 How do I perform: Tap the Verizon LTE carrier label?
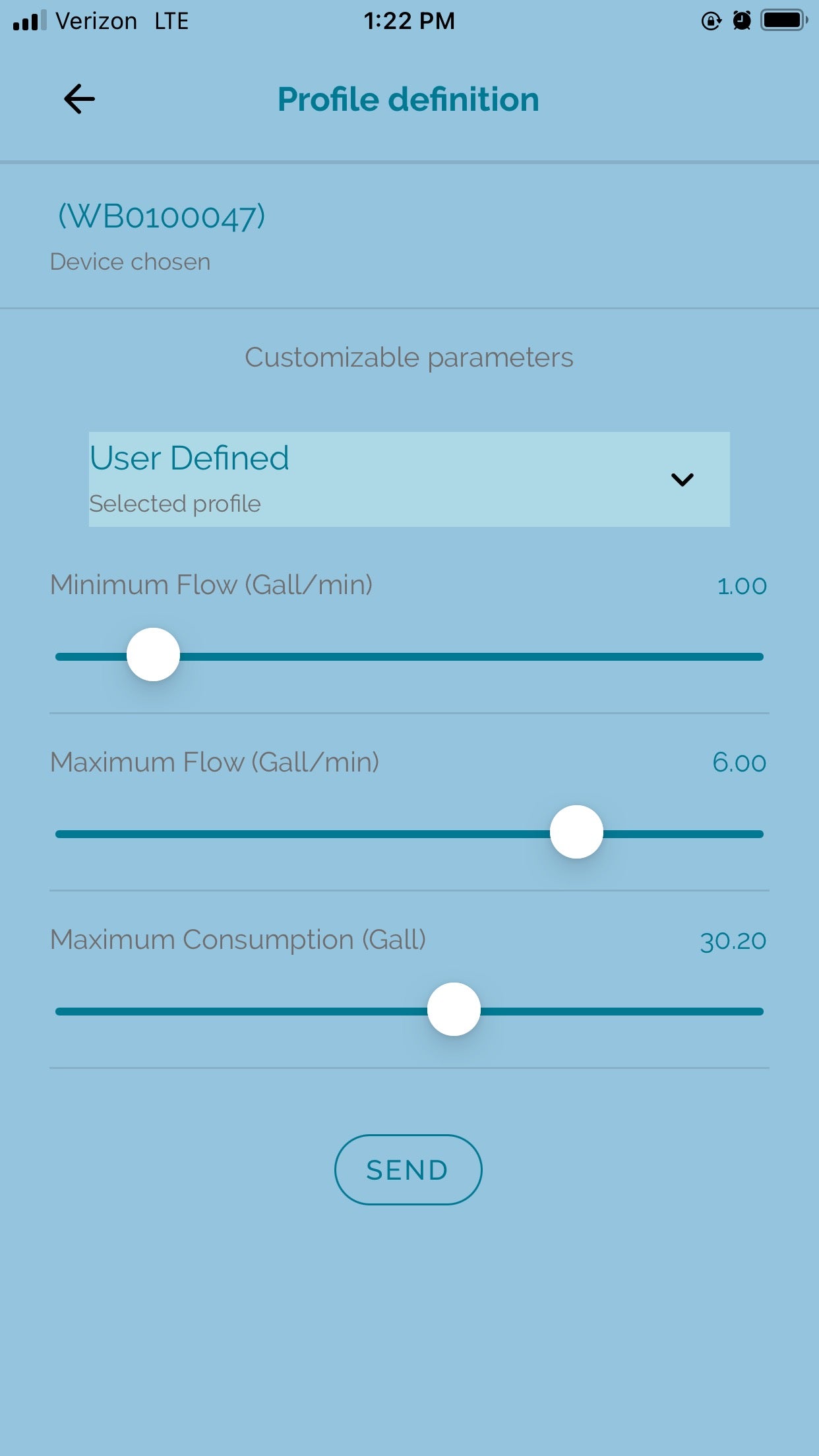click(x=122, y=21)
